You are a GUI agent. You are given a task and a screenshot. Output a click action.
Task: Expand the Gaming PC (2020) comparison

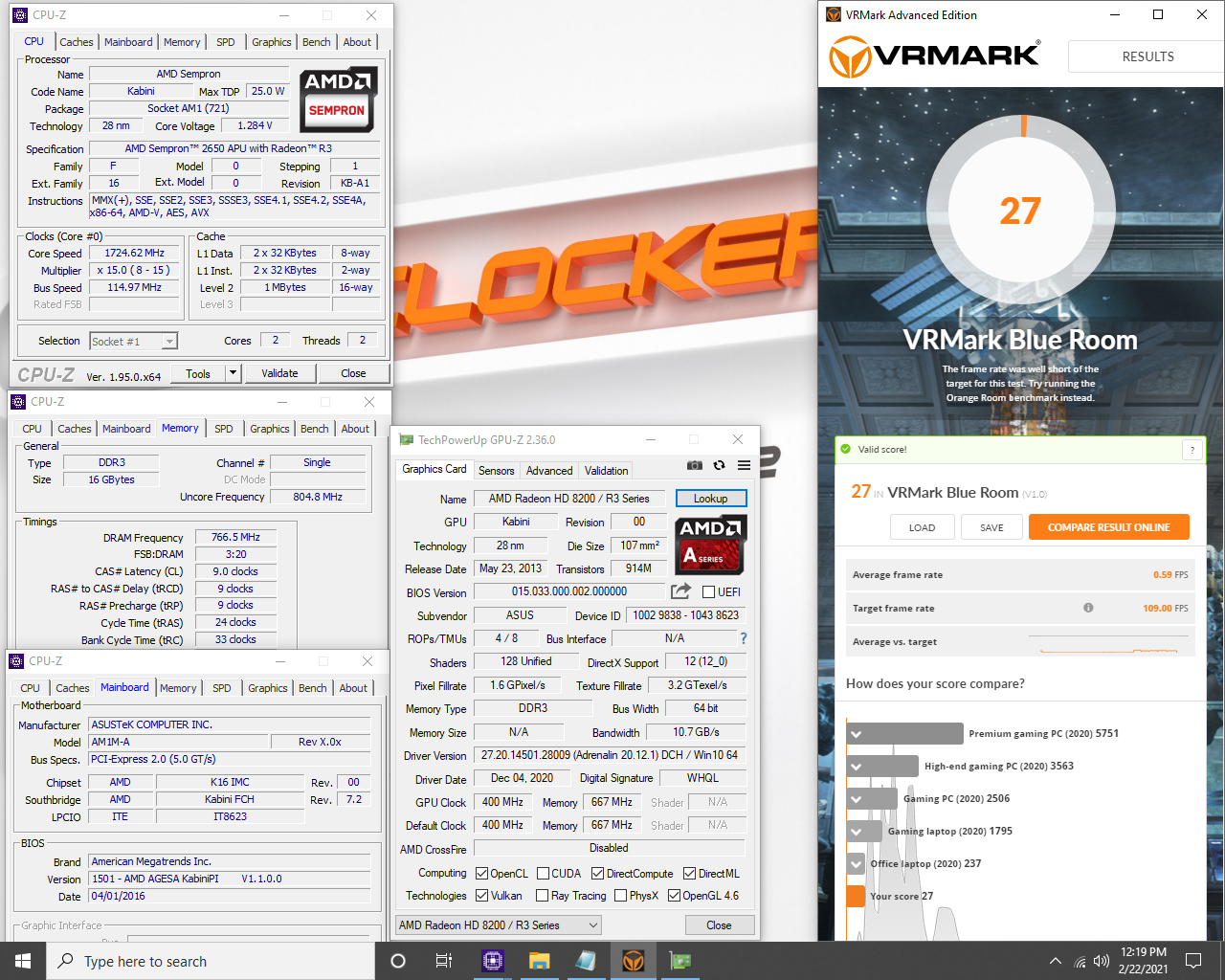[x=857, y=799]
